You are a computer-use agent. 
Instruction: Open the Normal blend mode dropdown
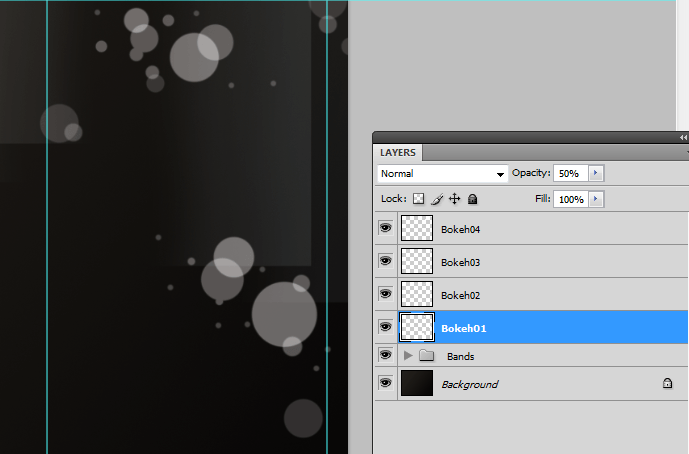[442, 174]
